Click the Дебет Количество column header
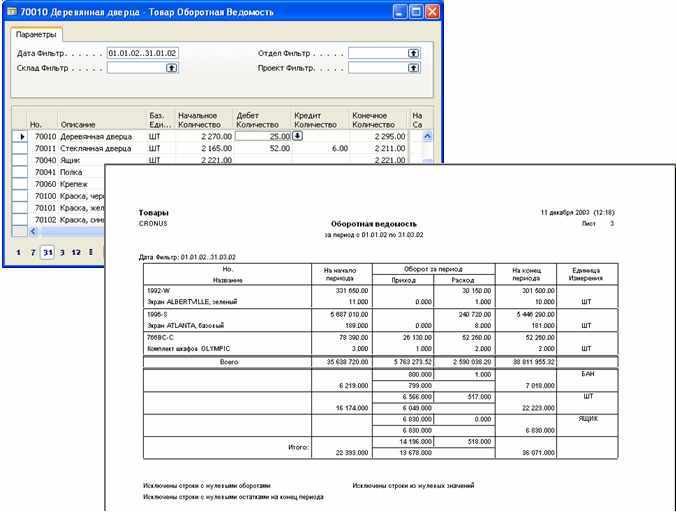This screenshot has width=676, height=512. 262,120
